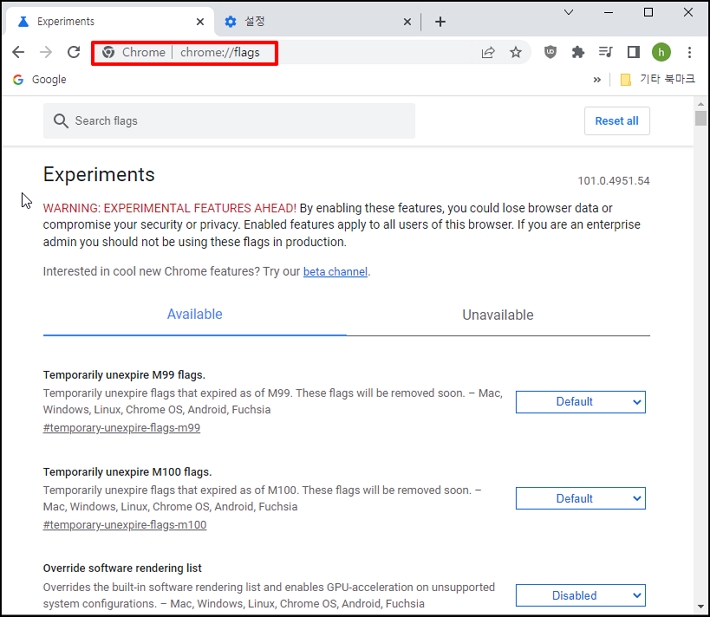The height and width of the screenshot is (617, 710).
Task: Show hidden bookmarks with the double chevron
Action: 597,80
